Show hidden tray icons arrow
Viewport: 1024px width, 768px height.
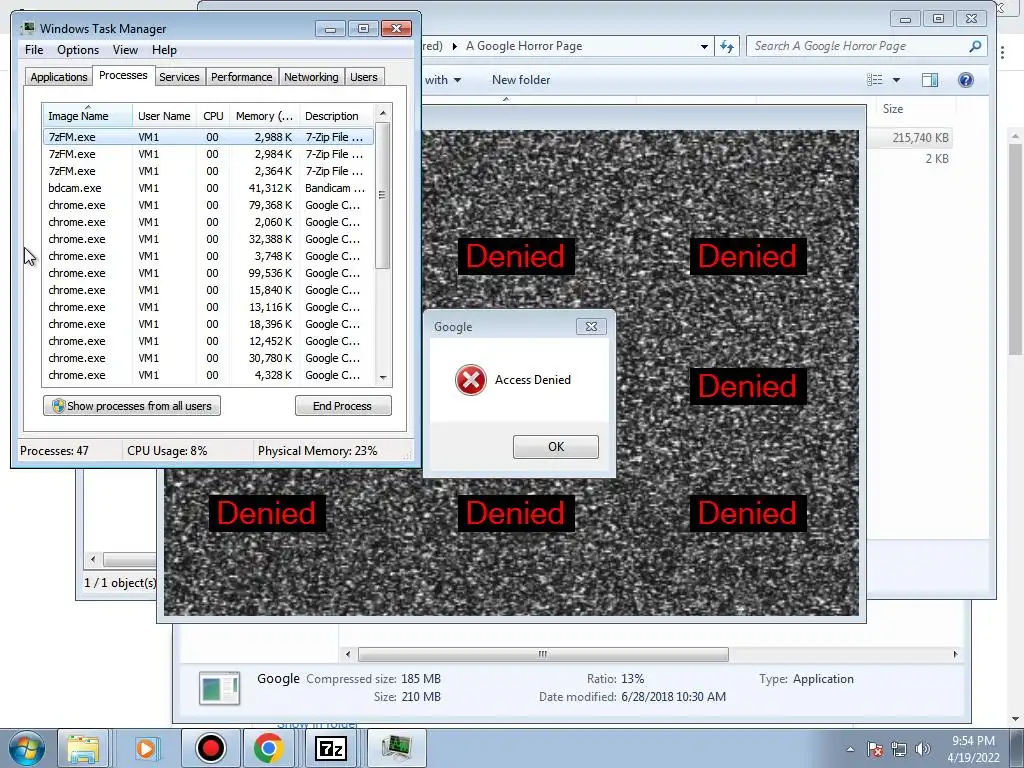coord(850,749)
